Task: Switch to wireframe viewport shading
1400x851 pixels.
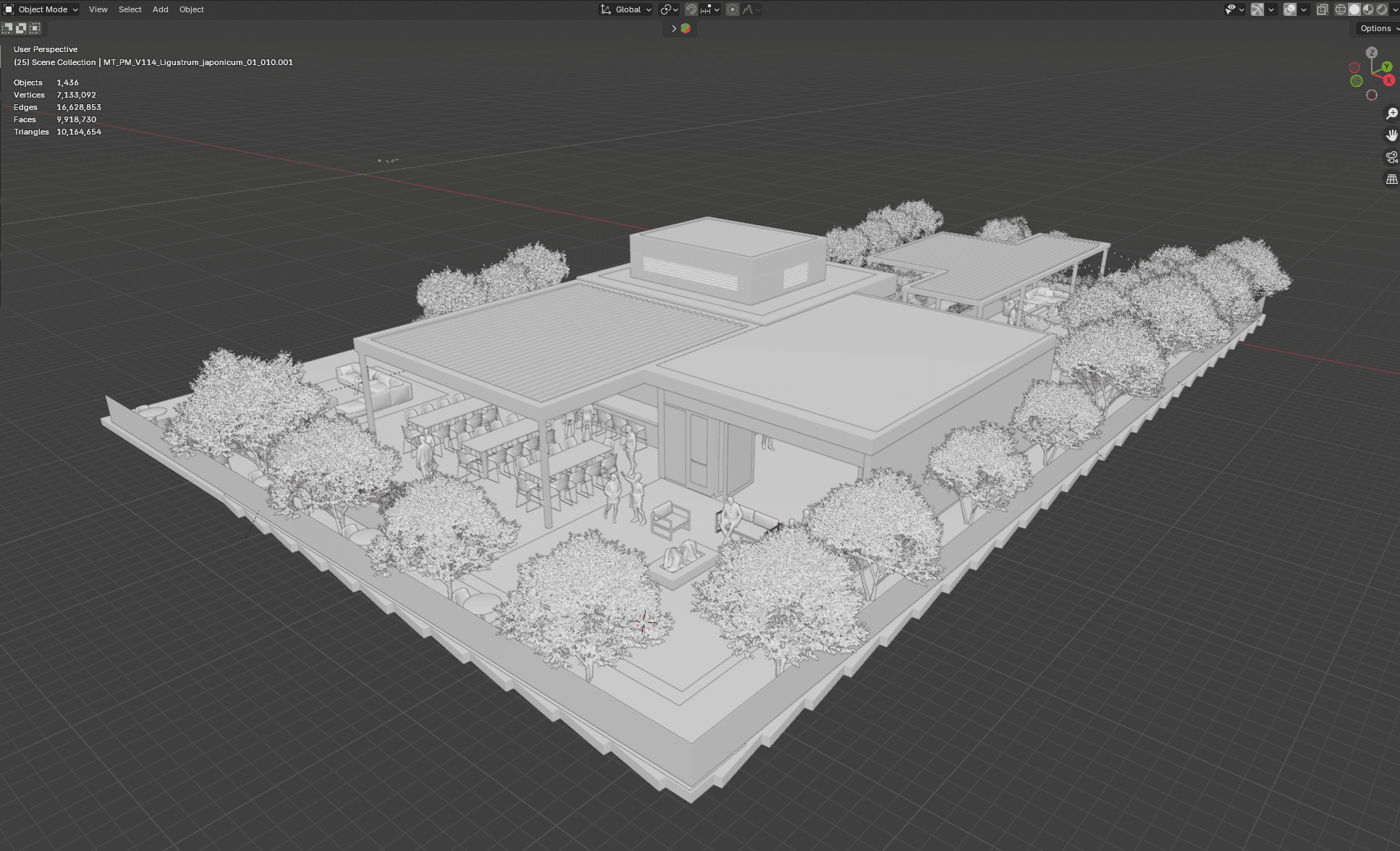Action: 1341,9
